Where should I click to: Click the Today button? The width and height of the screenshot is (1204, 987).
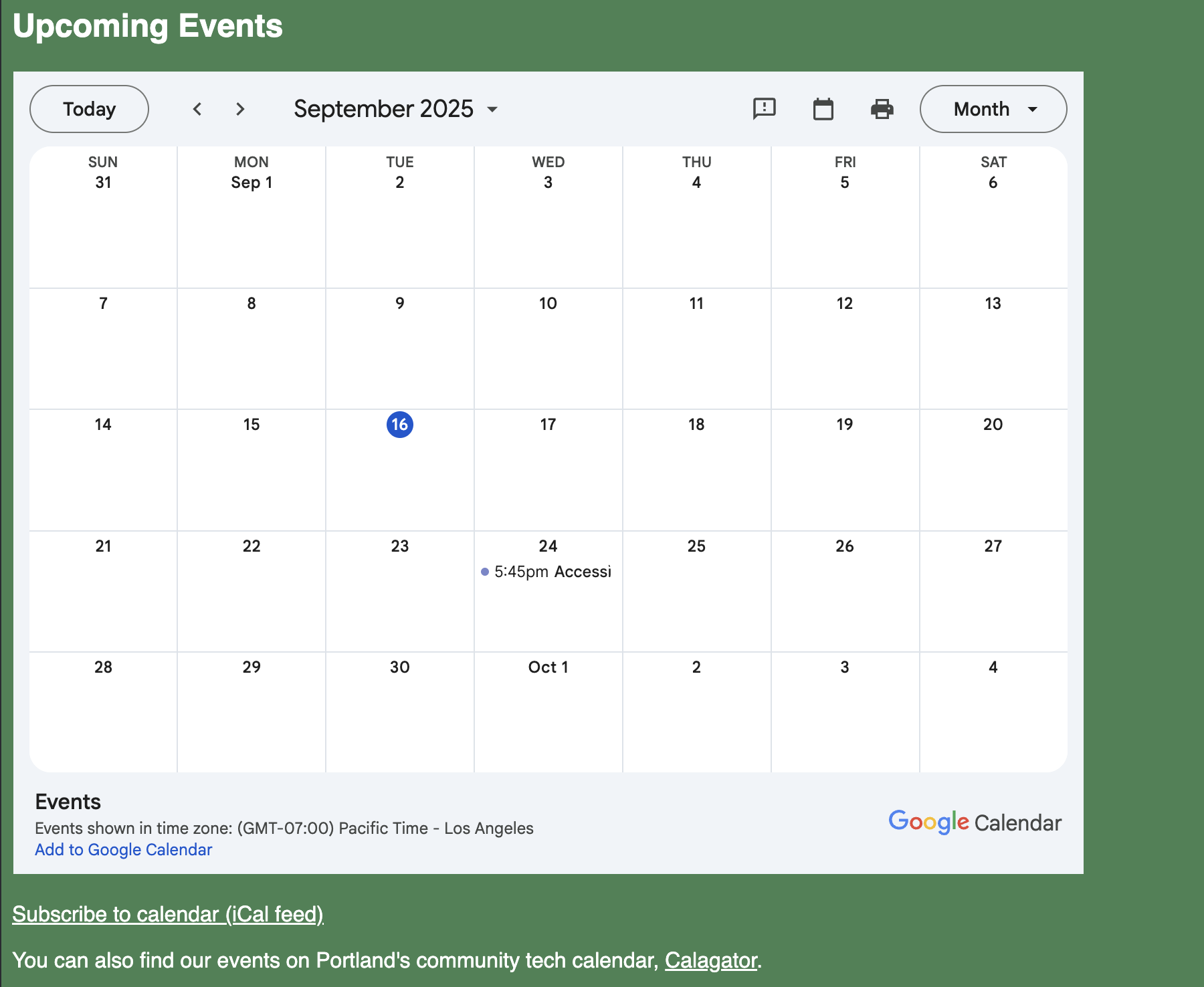point(89,109)
